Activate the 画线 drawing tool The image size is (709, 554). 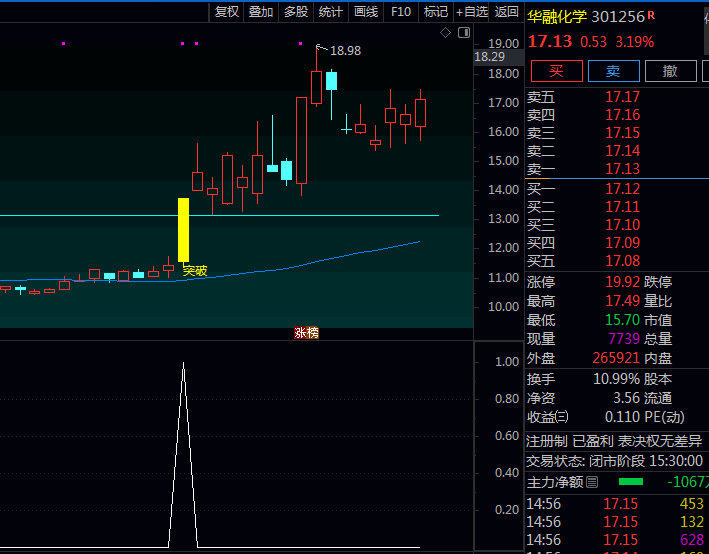pyautogui.click(x=366, y=12)
